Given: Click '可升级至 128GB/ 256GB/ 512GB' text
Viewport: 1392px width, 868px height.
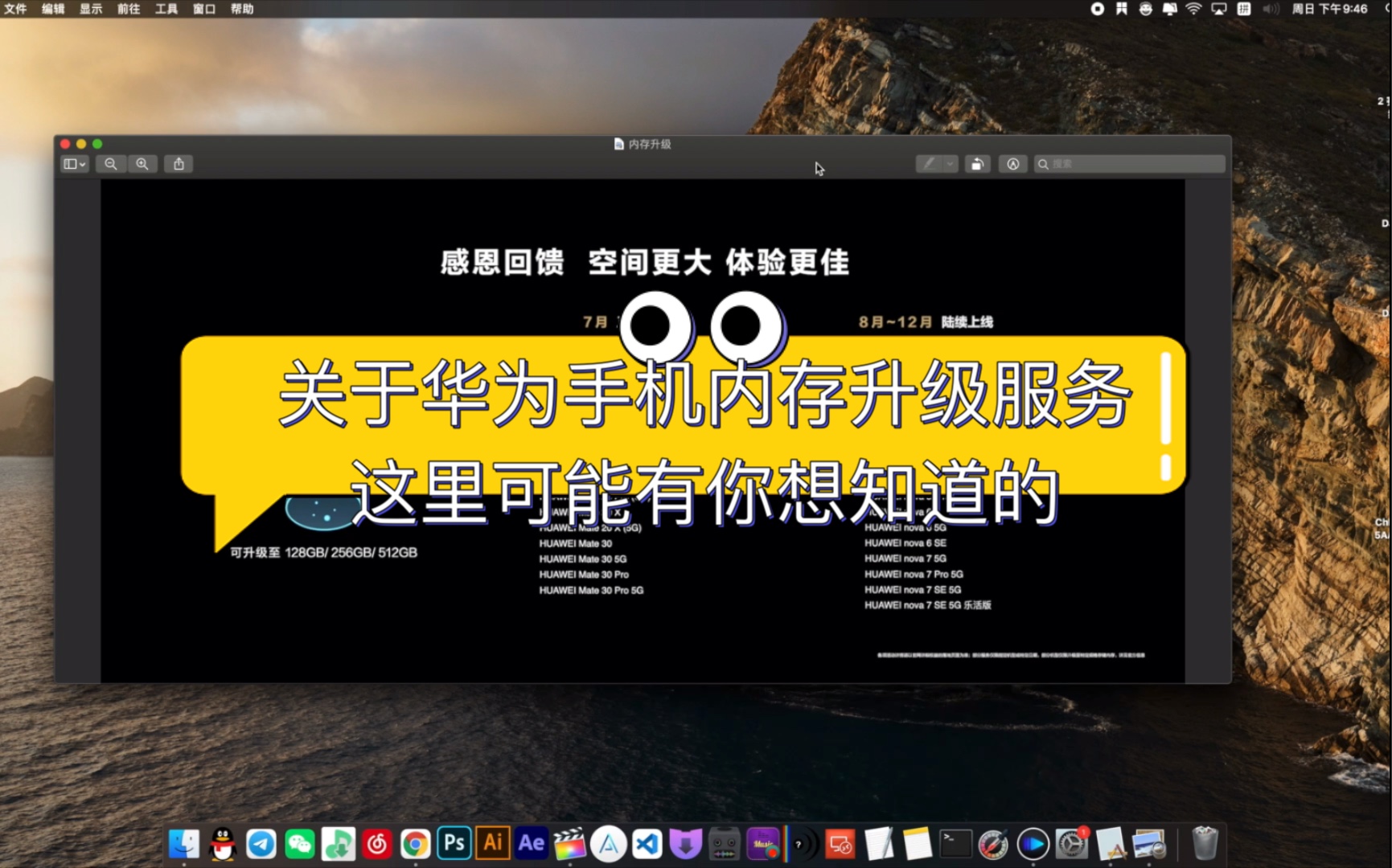Looking at the screenshot, I should (323, 553).
